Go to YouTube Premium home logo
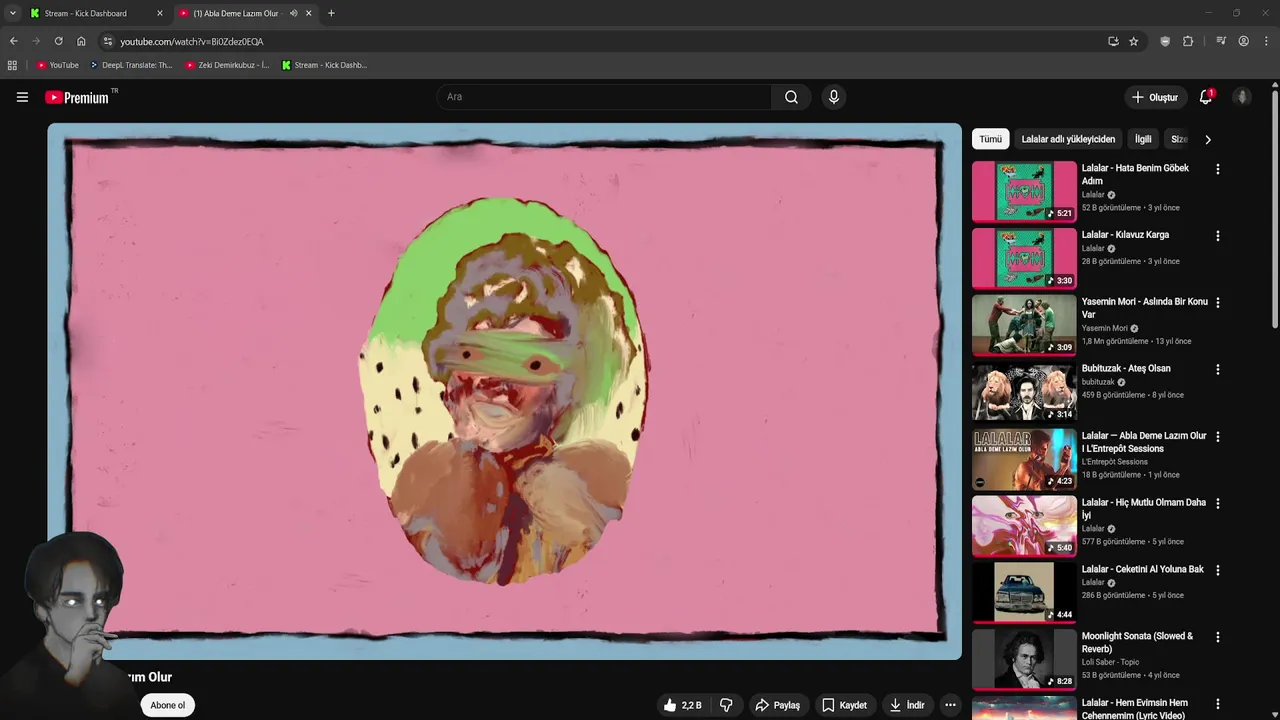This screenshot has height=720, width=1280. (77, 97)
